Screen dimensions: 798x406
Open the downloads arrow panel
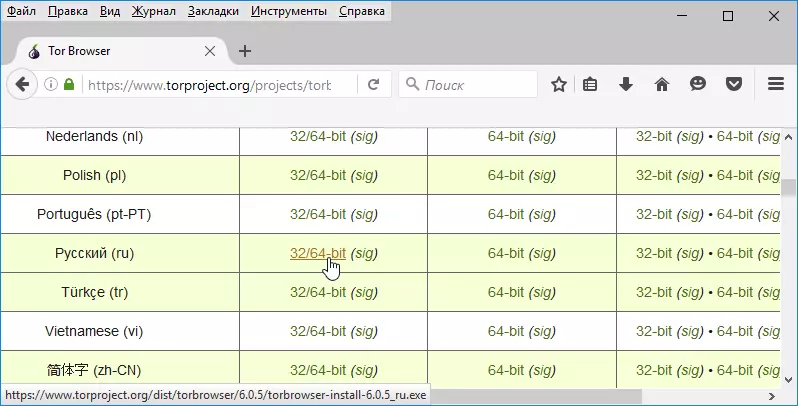(626, 85)
